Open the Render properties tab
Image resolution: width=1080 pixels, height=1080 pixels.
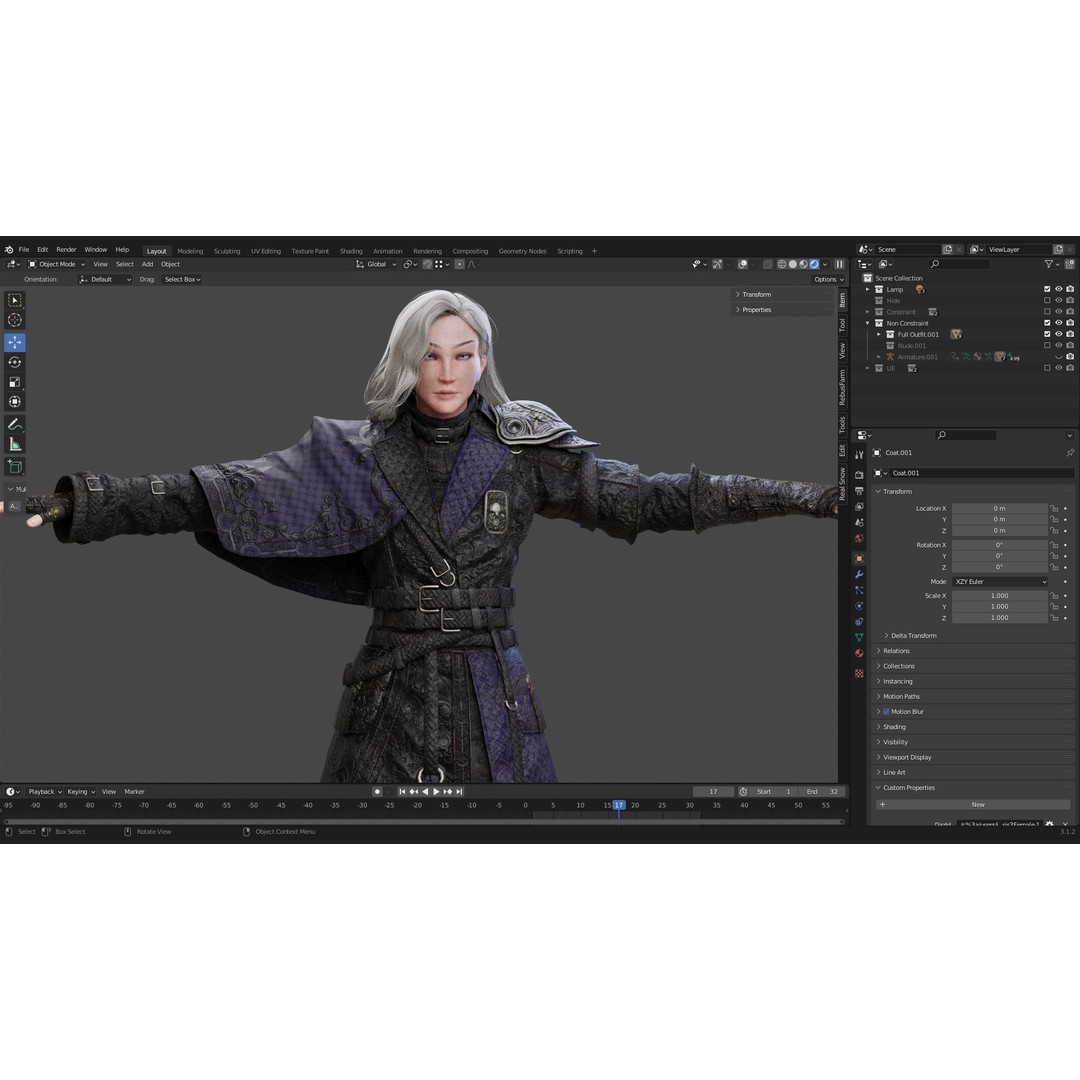[859, 475]
